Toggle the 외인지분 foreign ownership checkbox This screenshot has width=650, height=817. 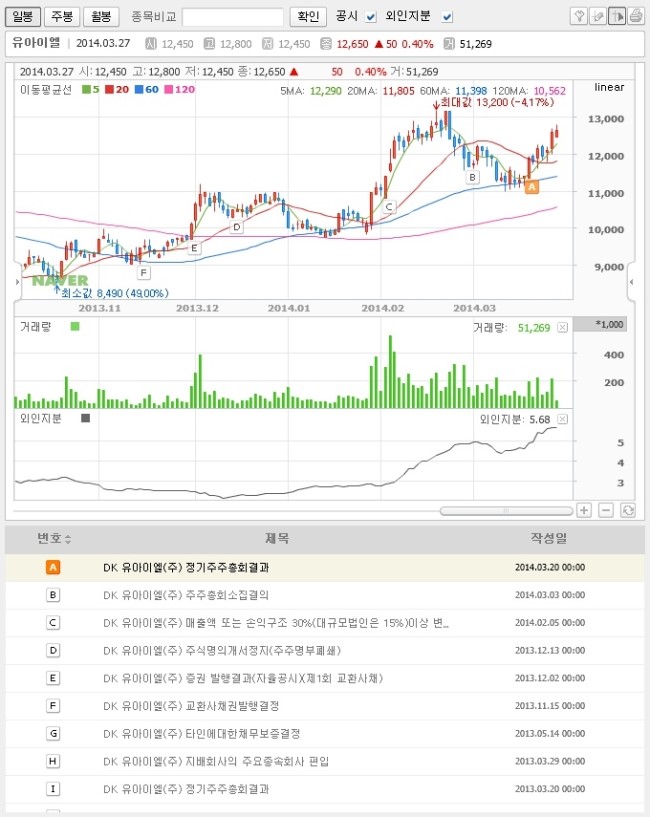click(x=447, y=17)
